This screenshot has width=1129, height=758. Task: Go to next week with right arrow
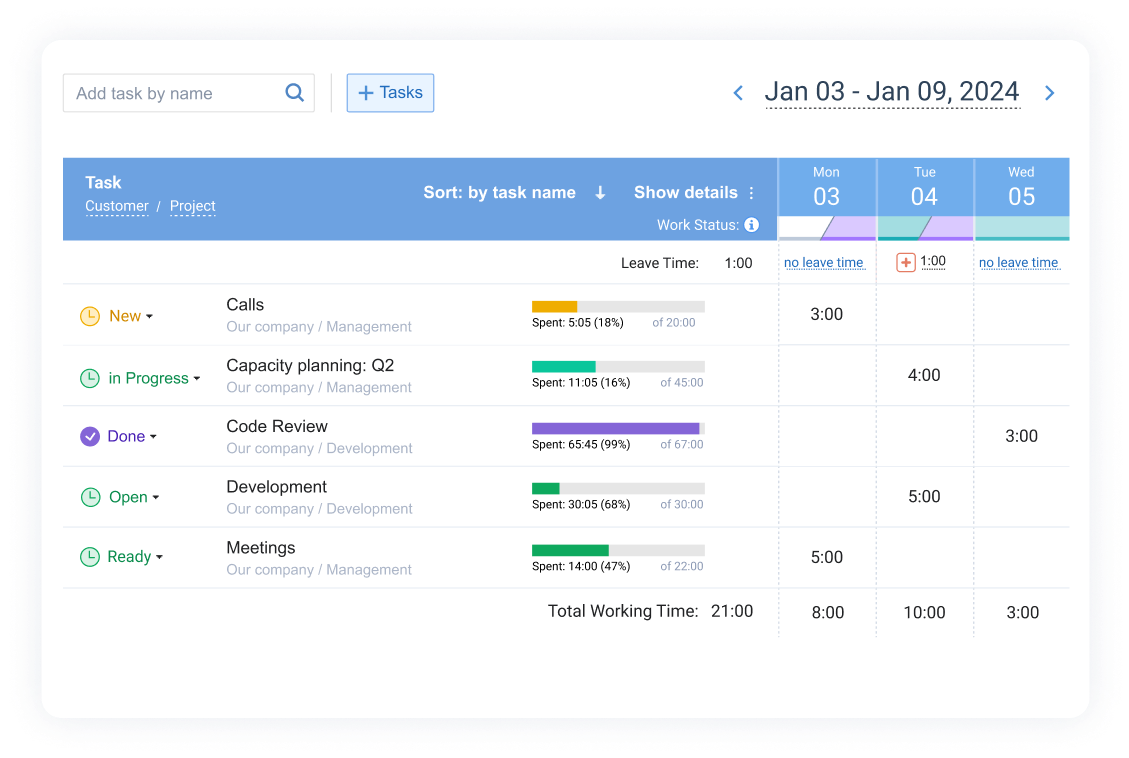pyautogui.click(x=1049, y=92)
